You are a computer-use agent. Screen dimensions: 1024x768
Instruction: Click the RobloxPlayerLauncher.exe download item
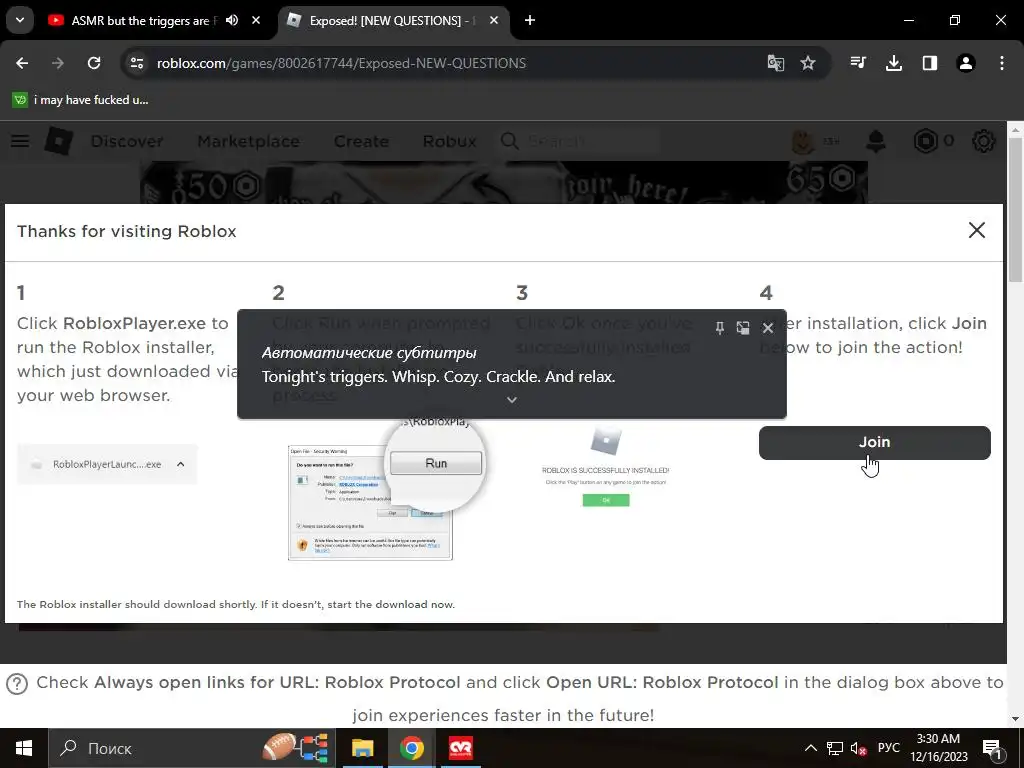[x=107, y=464]
